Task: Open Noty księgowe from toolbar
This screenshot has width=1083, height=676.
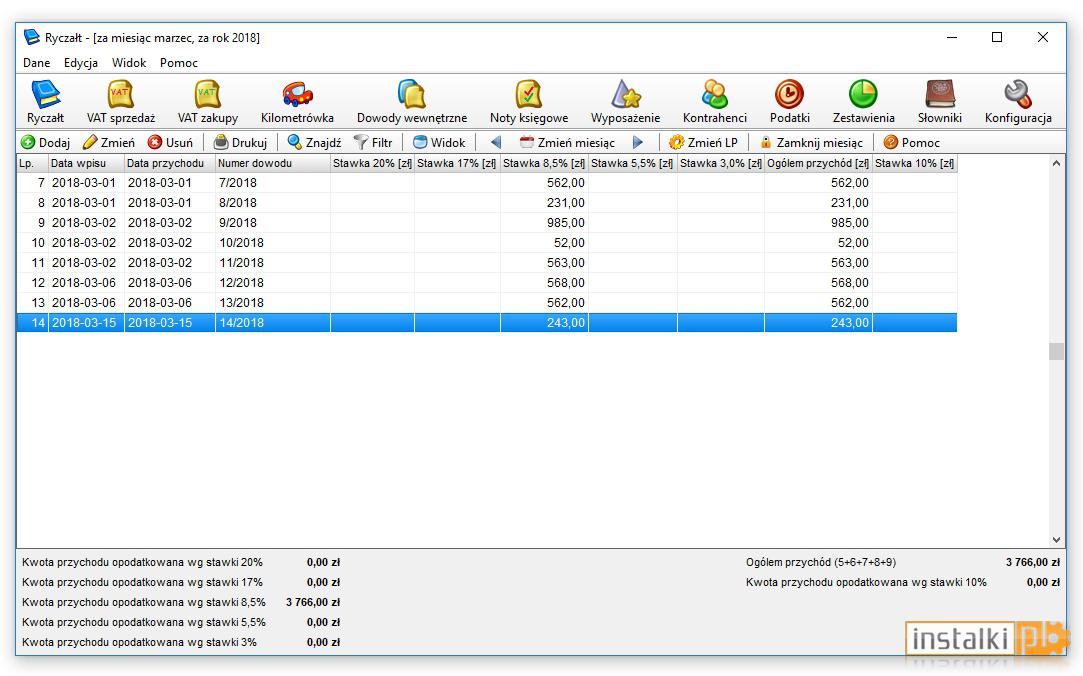Action: [528, 102]
